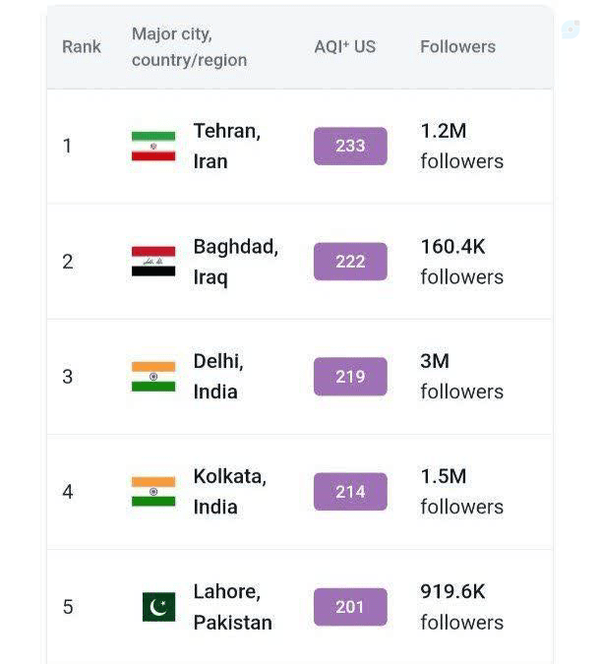This screenshot has height=664, width=600.
Task: Click the India flag beside Delhi
Action: pyautogui.click(x=153, y=376)
